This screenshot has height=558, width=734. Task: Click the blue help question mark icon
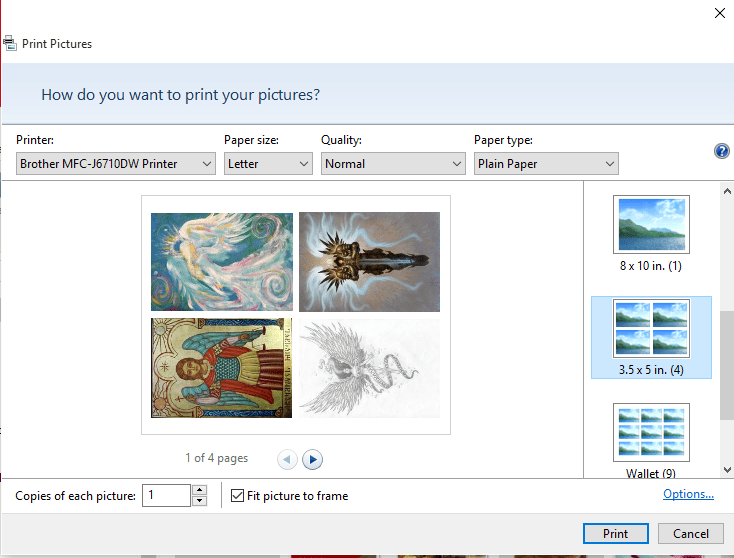click(x=721, y=151)
